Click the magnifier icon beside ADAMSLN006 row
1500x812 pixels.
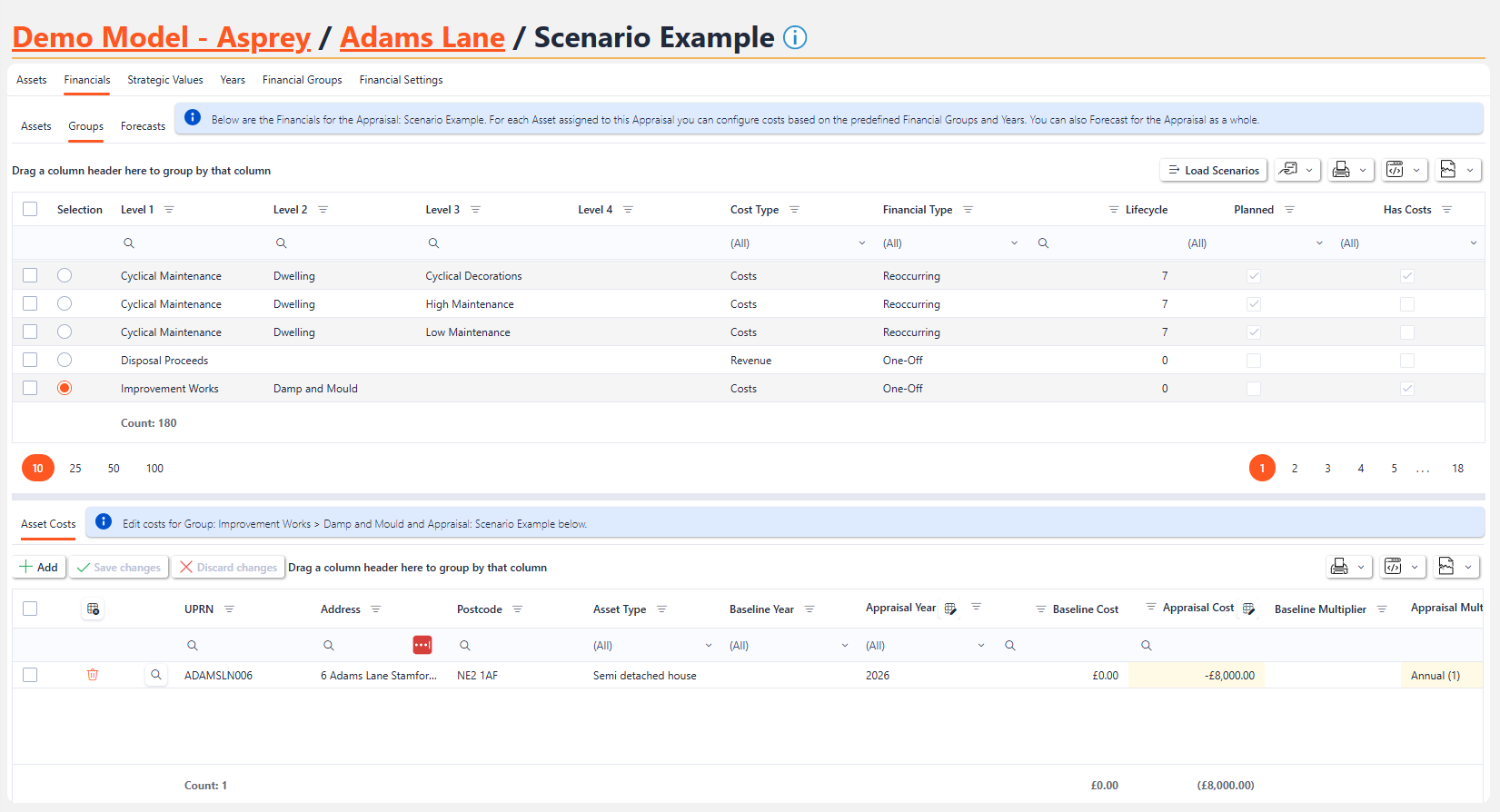tap(156, 675)
